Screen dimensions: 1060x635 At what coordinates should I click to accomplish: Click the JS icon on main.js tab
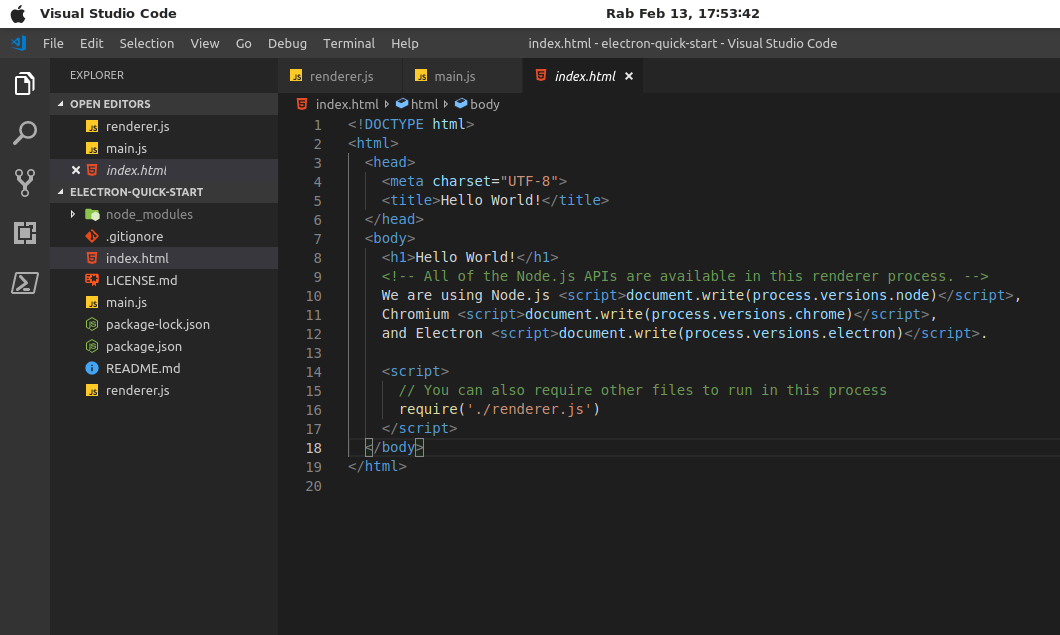coord(421,76)
